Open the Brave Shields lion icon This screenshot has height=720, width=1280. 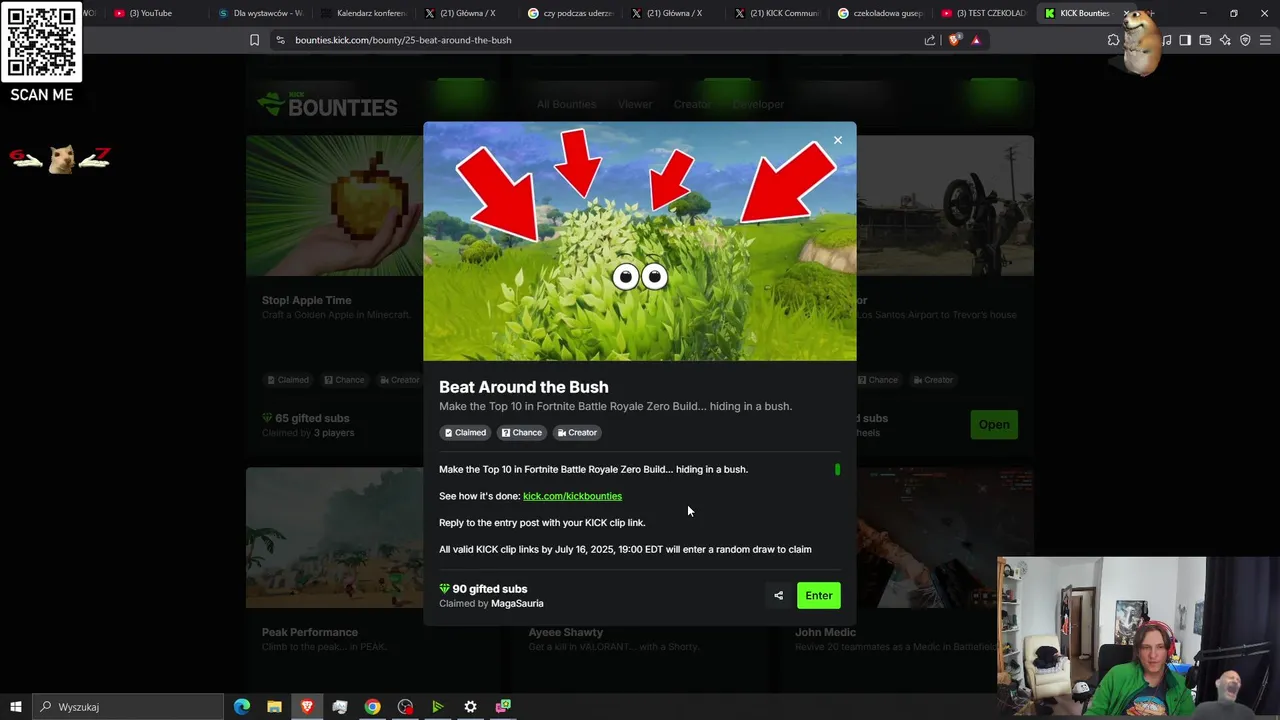(954, 40)
